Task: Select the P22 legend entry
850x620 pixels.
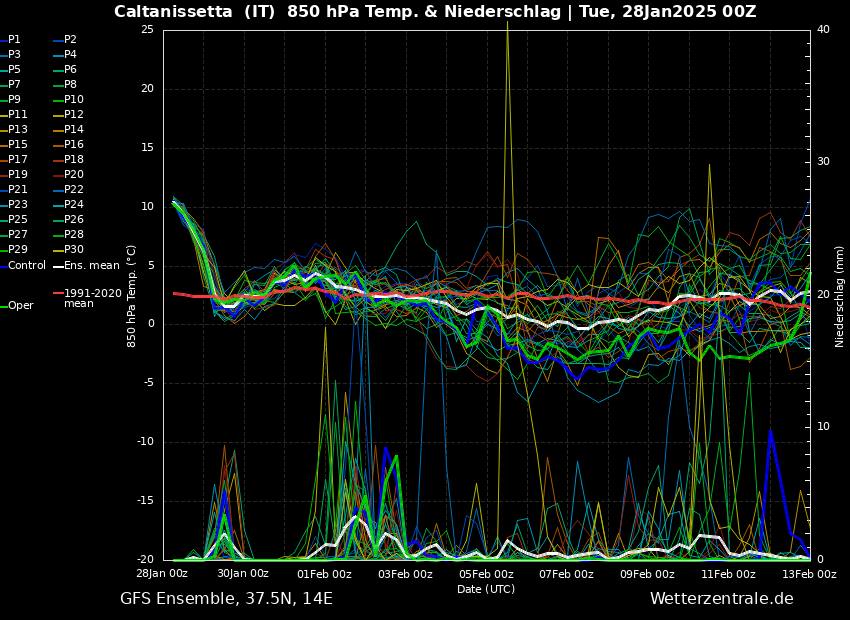Action: pos(74,189)
